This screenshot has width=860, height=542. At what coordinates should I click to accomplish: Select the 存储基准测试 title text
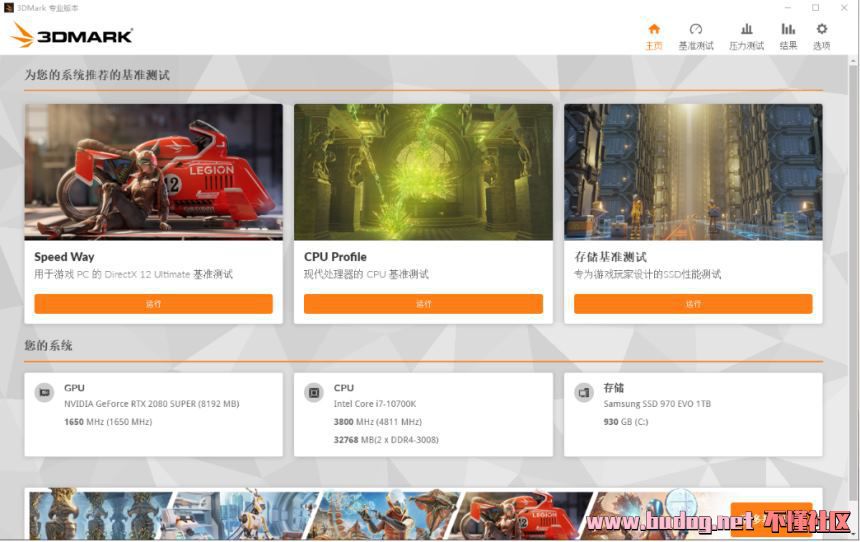(610, 257)
